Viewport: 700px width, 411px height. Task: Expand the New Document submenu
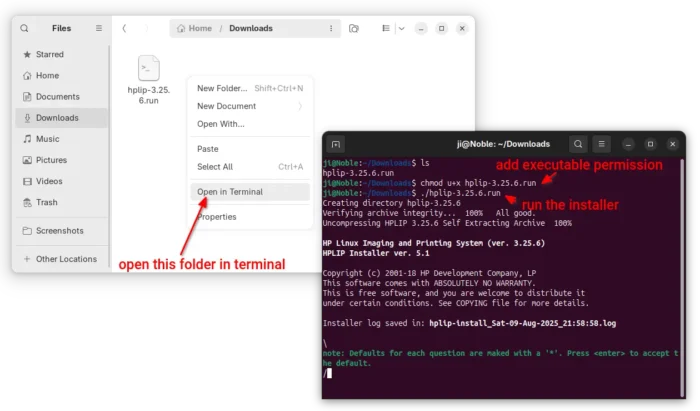tap(250, 106)
